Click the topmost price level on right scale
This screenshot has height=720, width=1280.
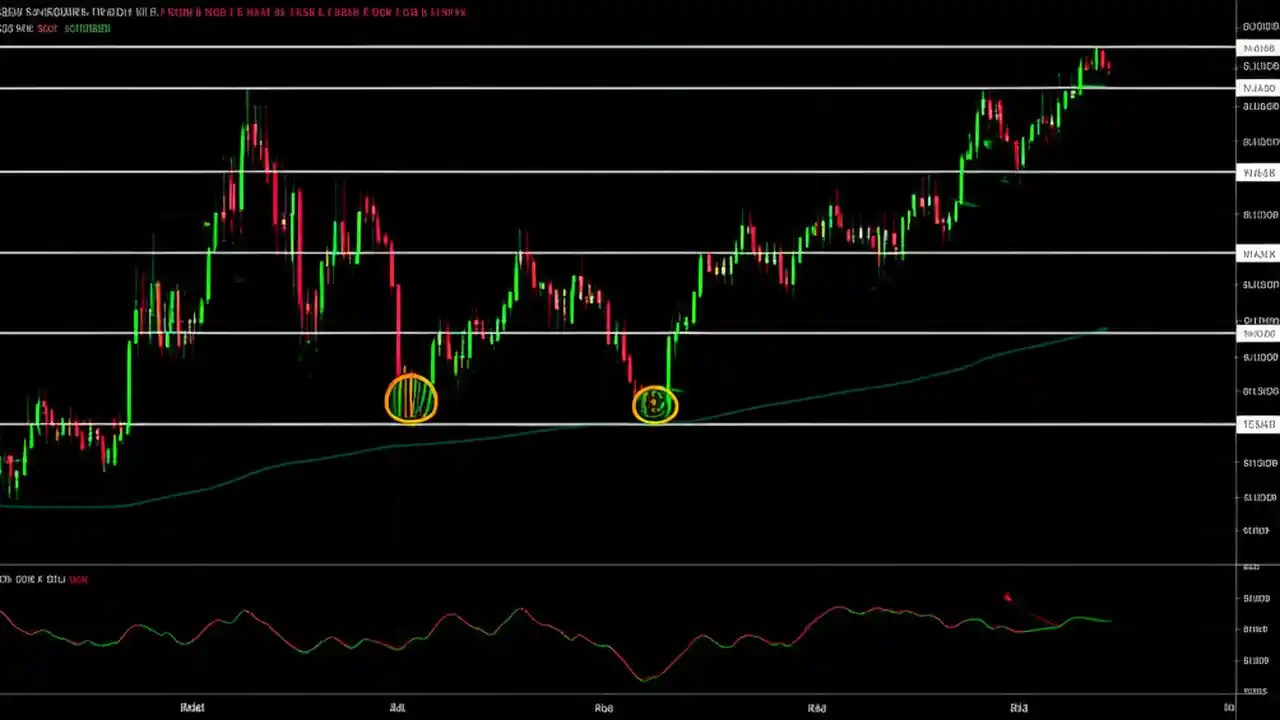[x=1258, y=26]
